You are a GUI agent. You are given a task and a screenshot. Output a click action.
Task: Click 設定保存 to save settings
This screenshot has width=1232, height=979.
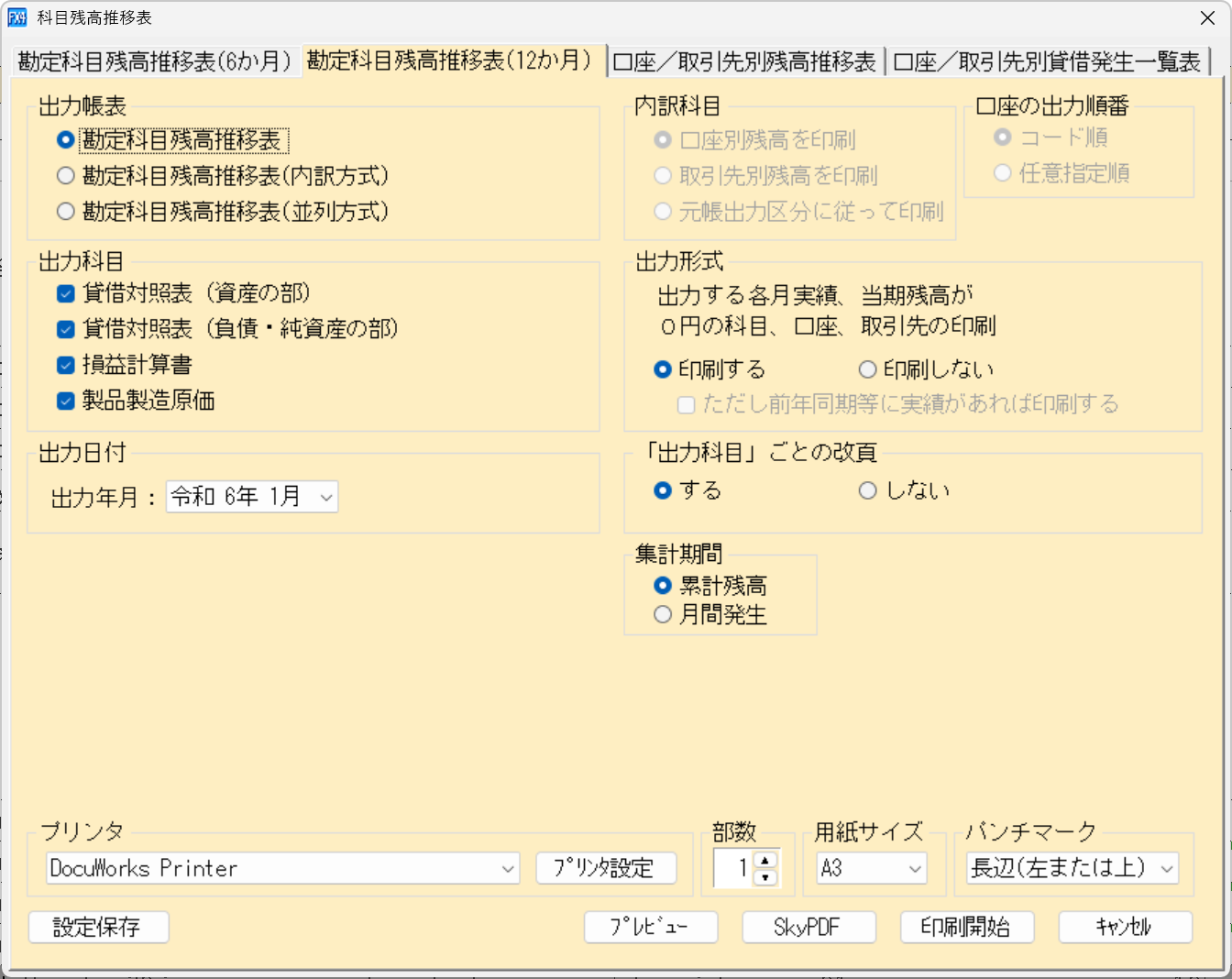98,927
